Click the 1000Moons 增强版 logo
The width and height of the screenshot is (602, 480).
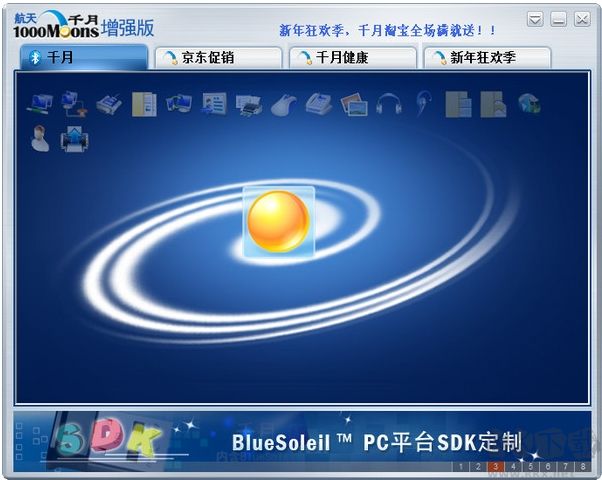[84, 25]
